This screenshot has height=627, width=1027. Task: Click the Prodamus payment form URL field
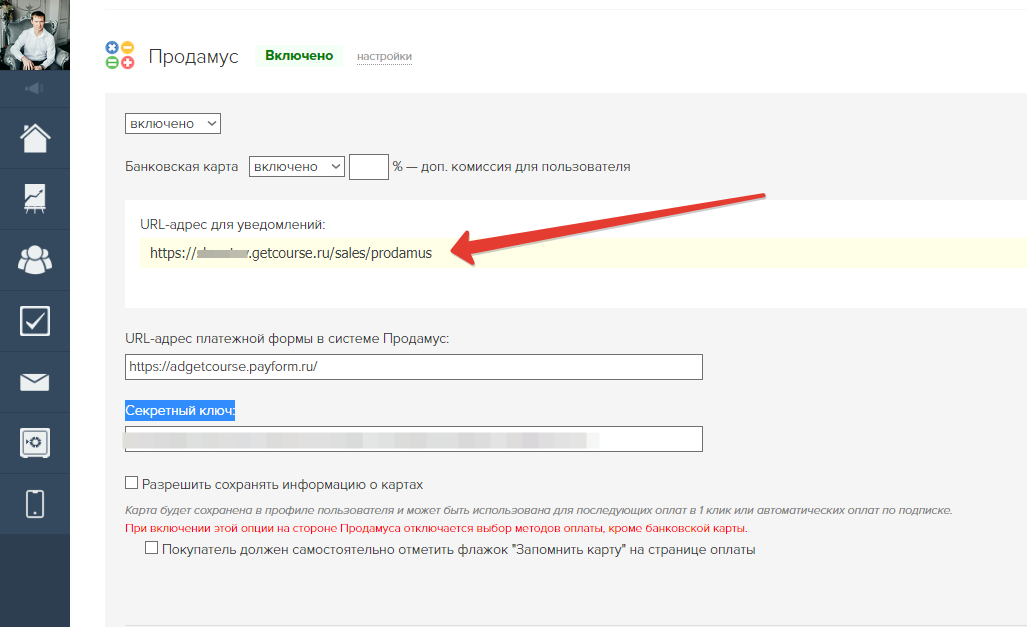pos(414,367)
